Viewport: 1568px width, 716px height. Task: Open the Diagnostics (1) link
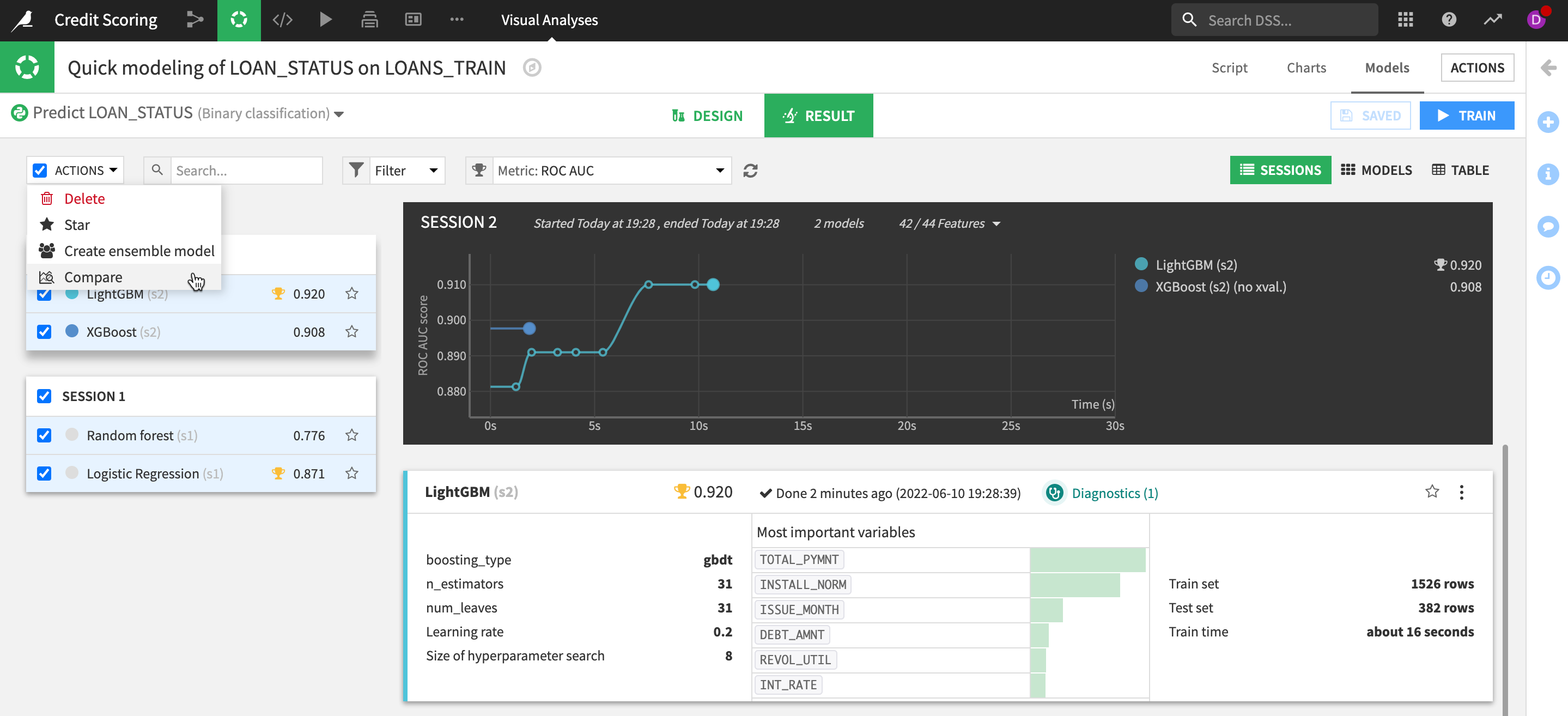[1114, 493]
